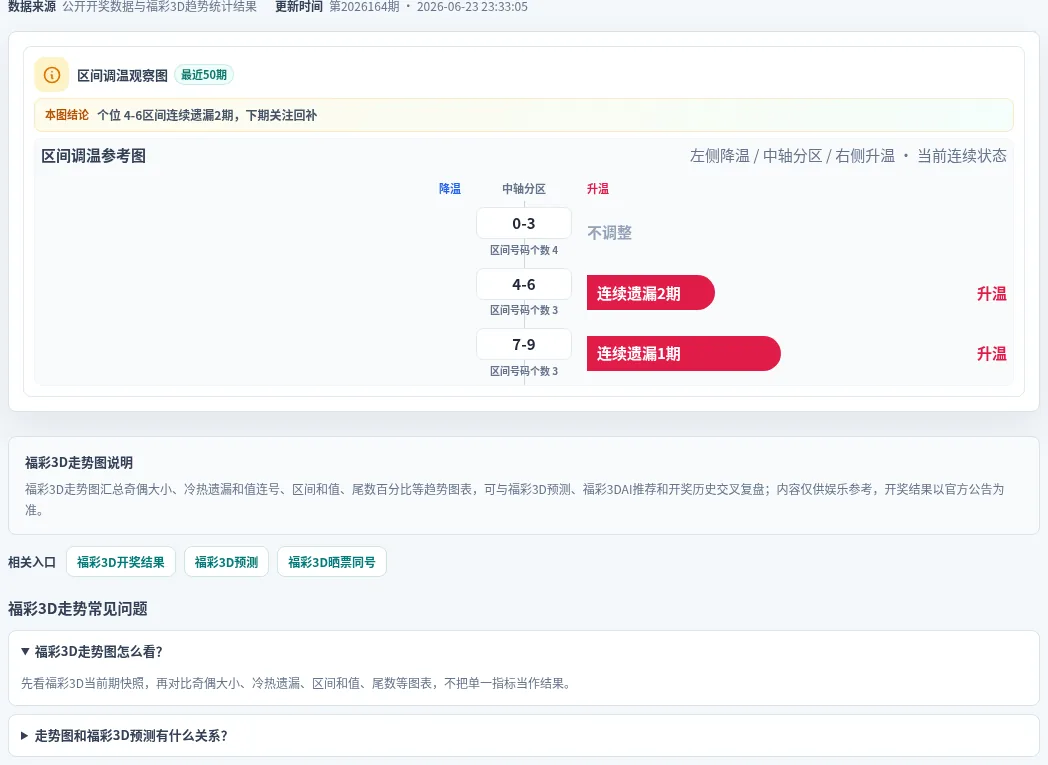Open the 福彩3D晒票同号 link

[332, 562]
